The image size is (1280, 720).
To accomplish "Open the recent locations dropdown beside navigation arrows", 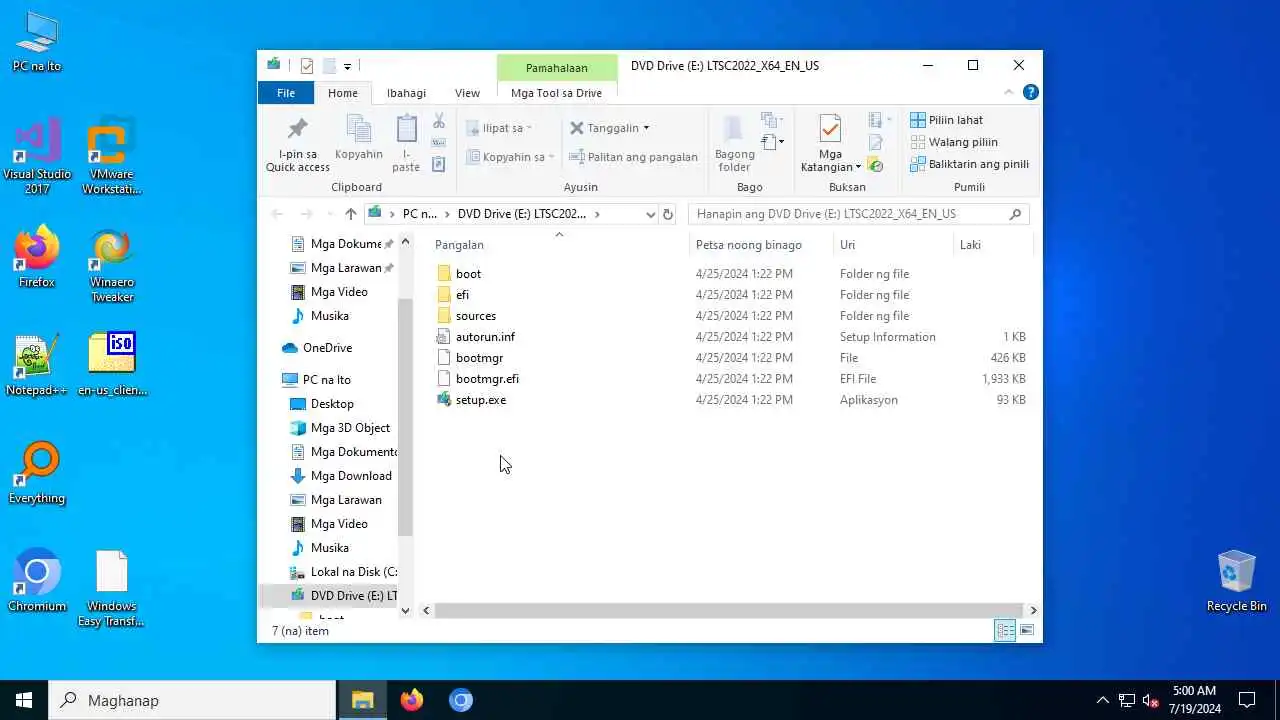I will (x=328, y=214).
